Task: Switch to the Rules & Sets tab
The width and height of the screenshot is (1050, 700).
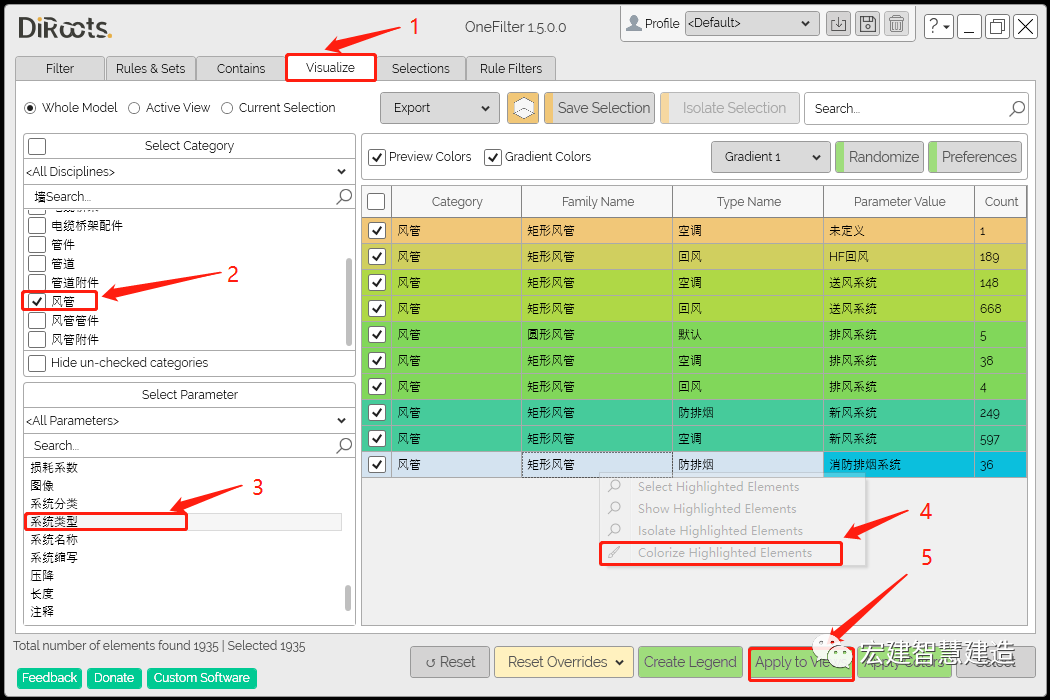Action: pos(150,68)
